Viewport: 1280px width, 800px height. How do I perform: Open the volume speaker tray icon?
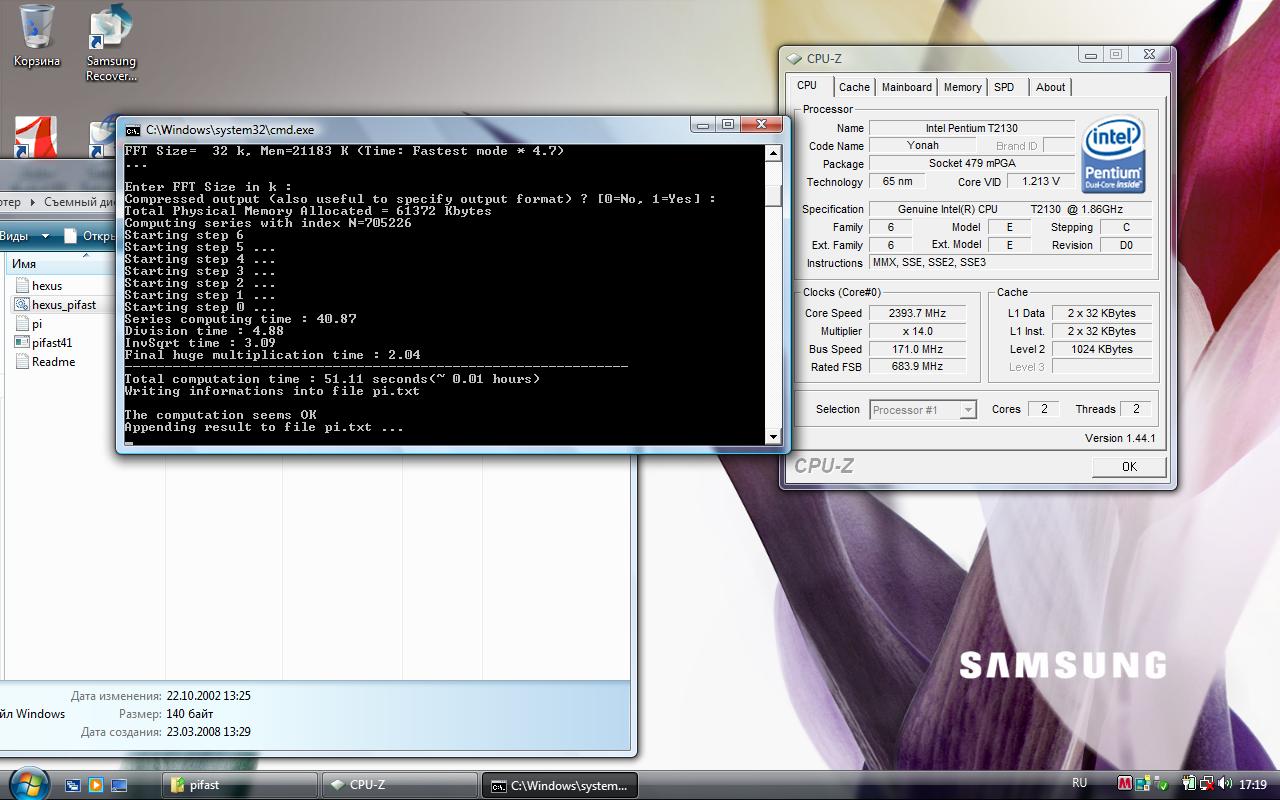click(x=1226, y=785)
